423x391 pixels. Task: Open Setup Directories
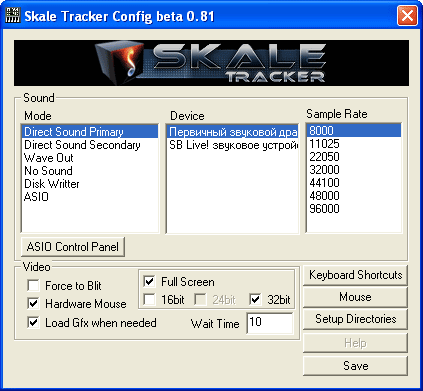pos(355,319)
